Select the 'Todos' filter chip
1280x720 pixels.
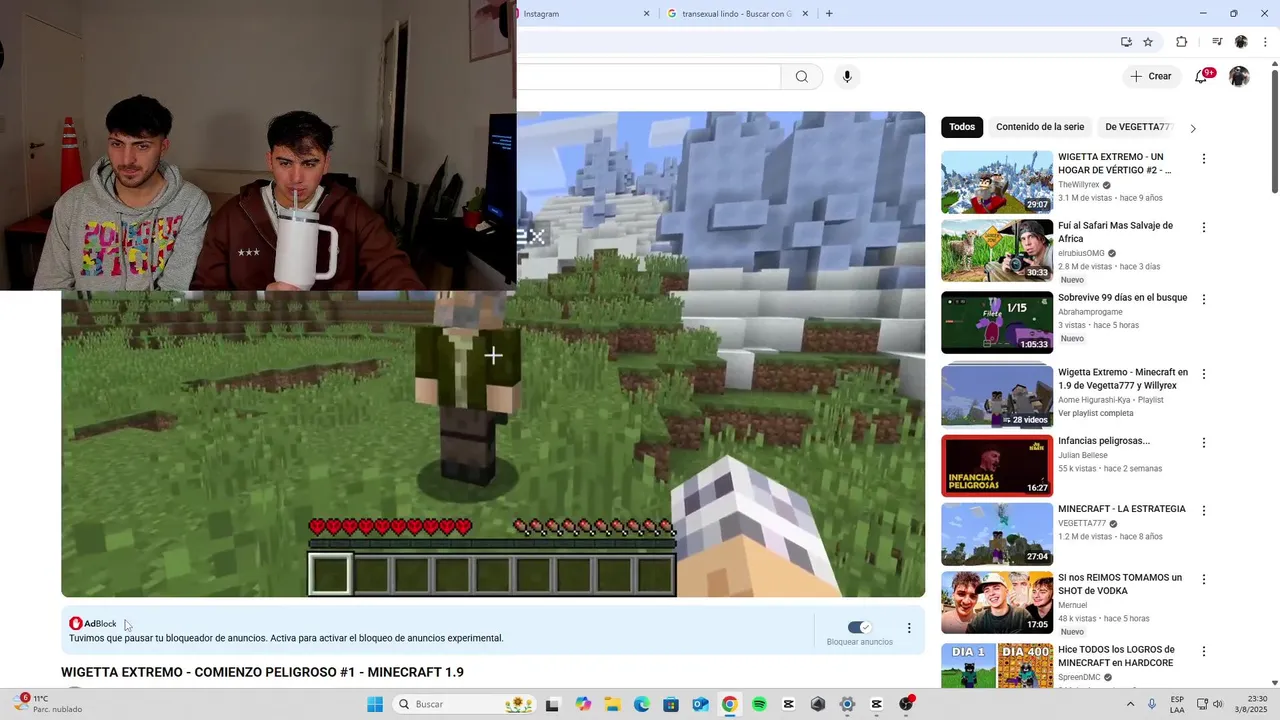pyautogui.click(x=962, y=127)
